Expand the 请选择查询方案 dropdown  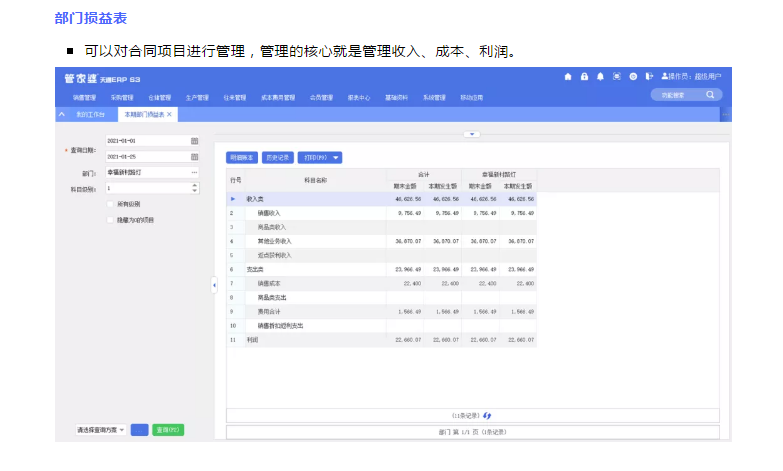coord(122,430)
